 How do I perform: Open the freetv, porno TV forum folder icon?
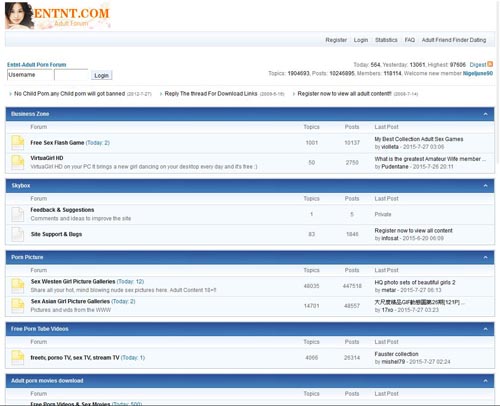point(18,358)
